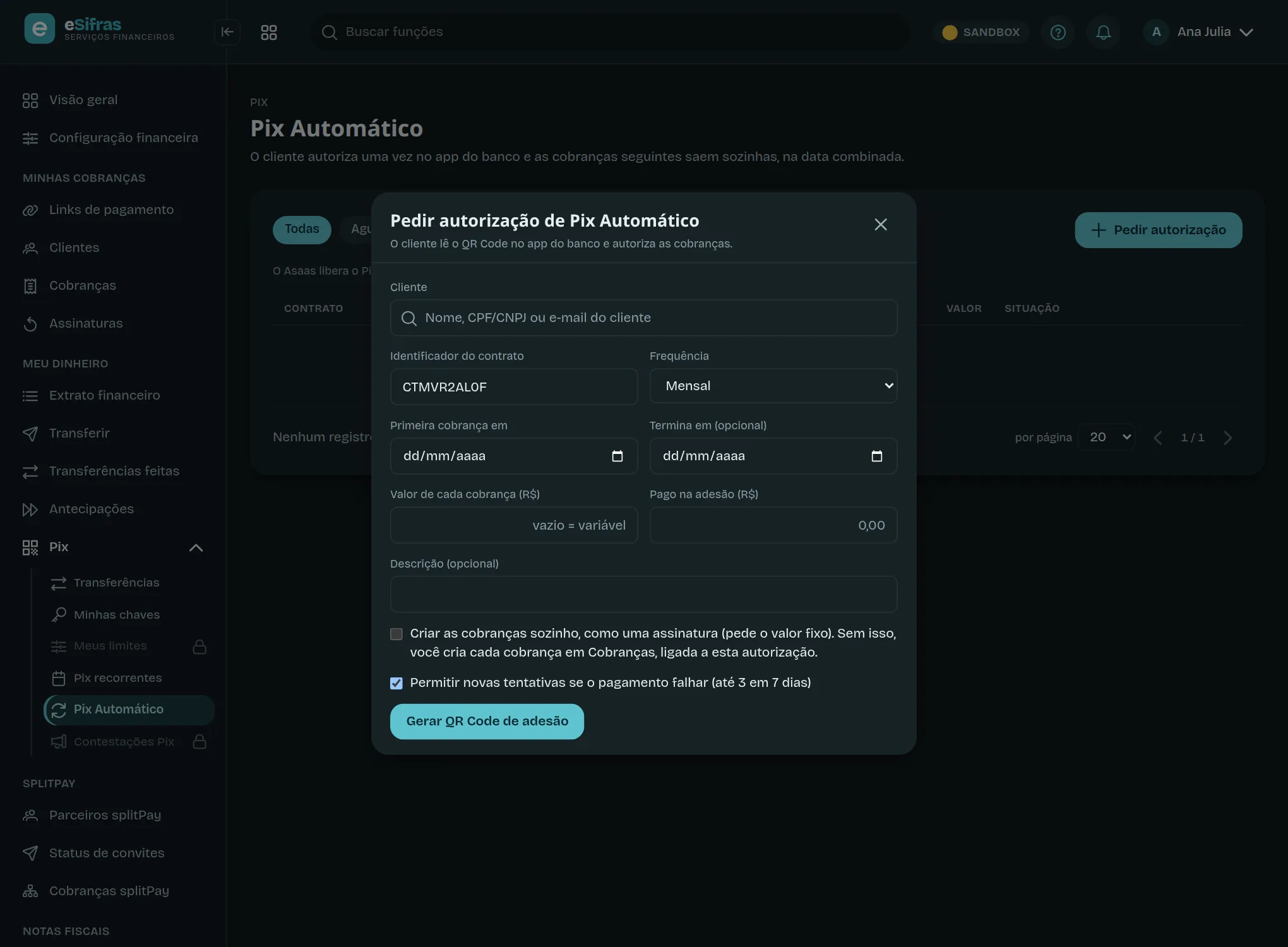Open Parceiros splitPay
Screen dimensions: 1288x947
[x=113, y=815]
